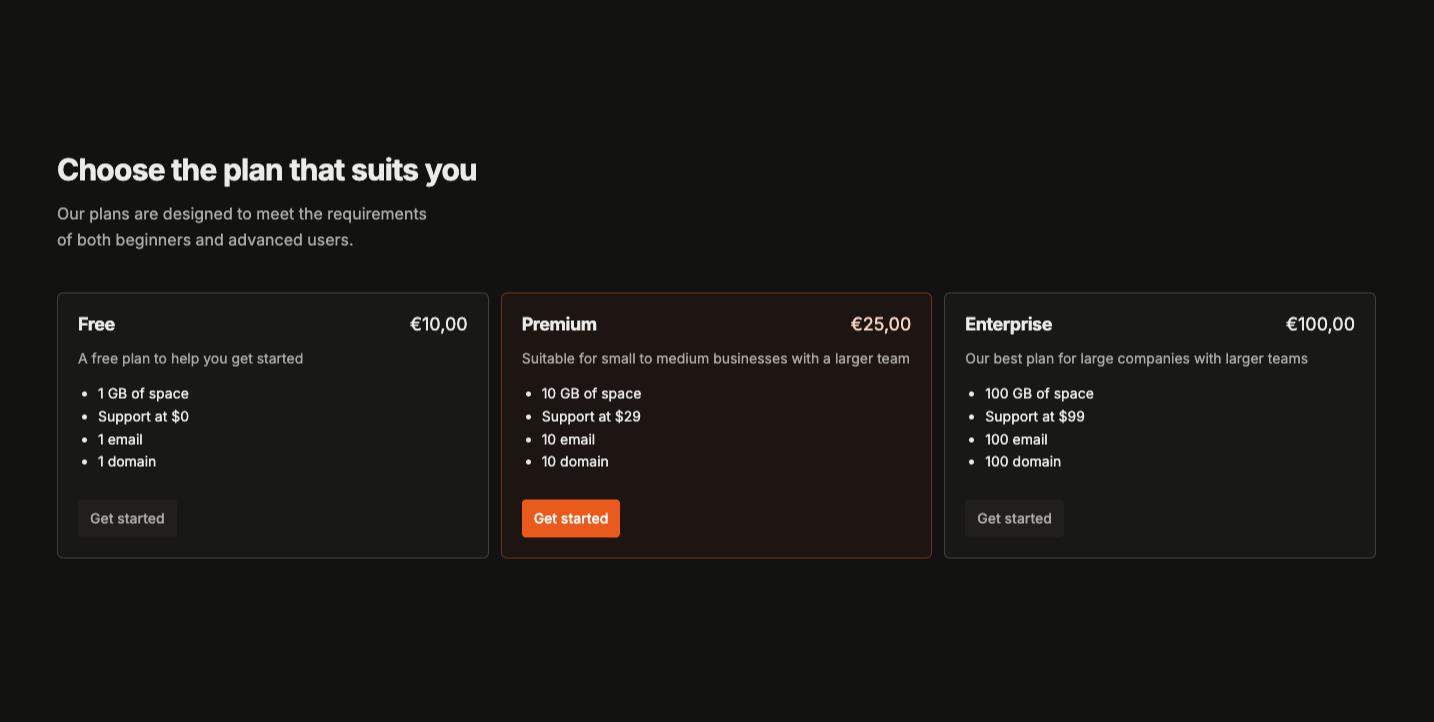Click the Enterprise plan title
1434x722 pixels.
point(1008,324)
